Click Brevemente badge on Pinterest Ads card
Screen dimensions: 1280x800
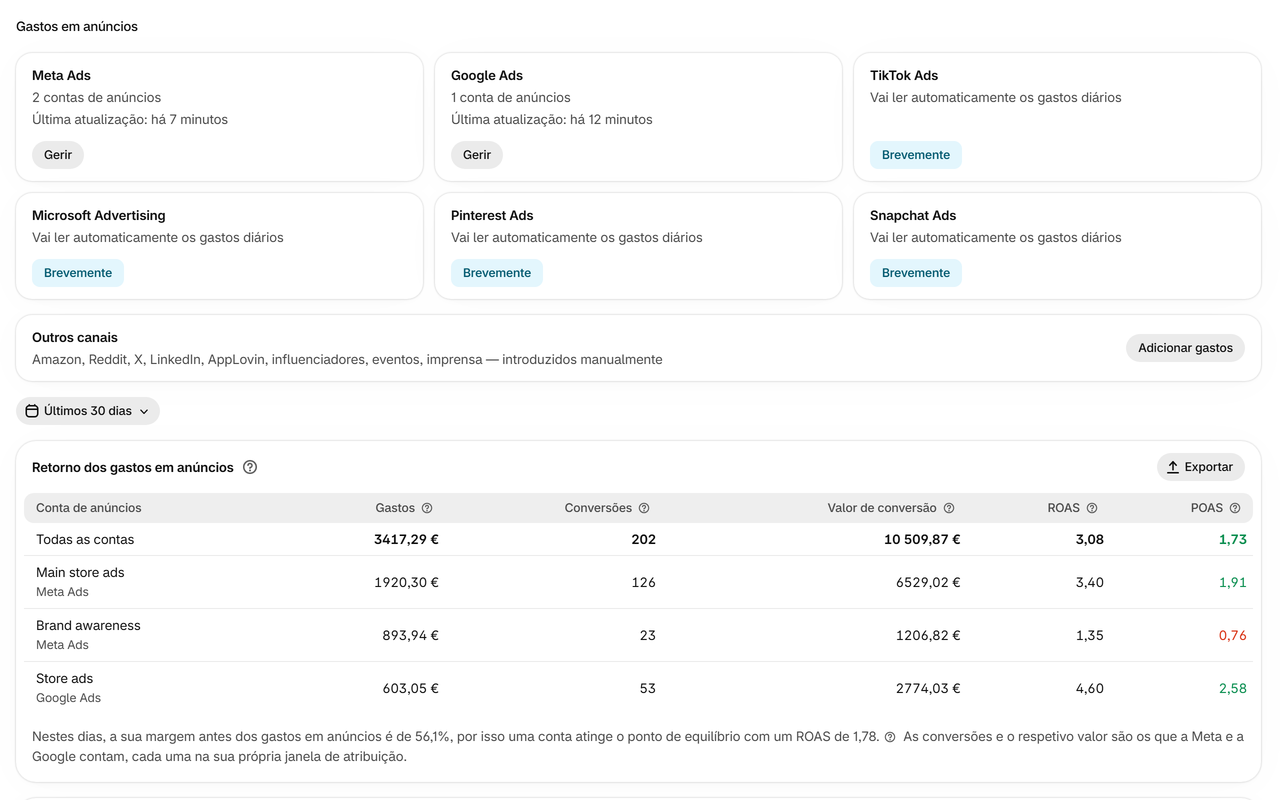click(x=497, y=273)
